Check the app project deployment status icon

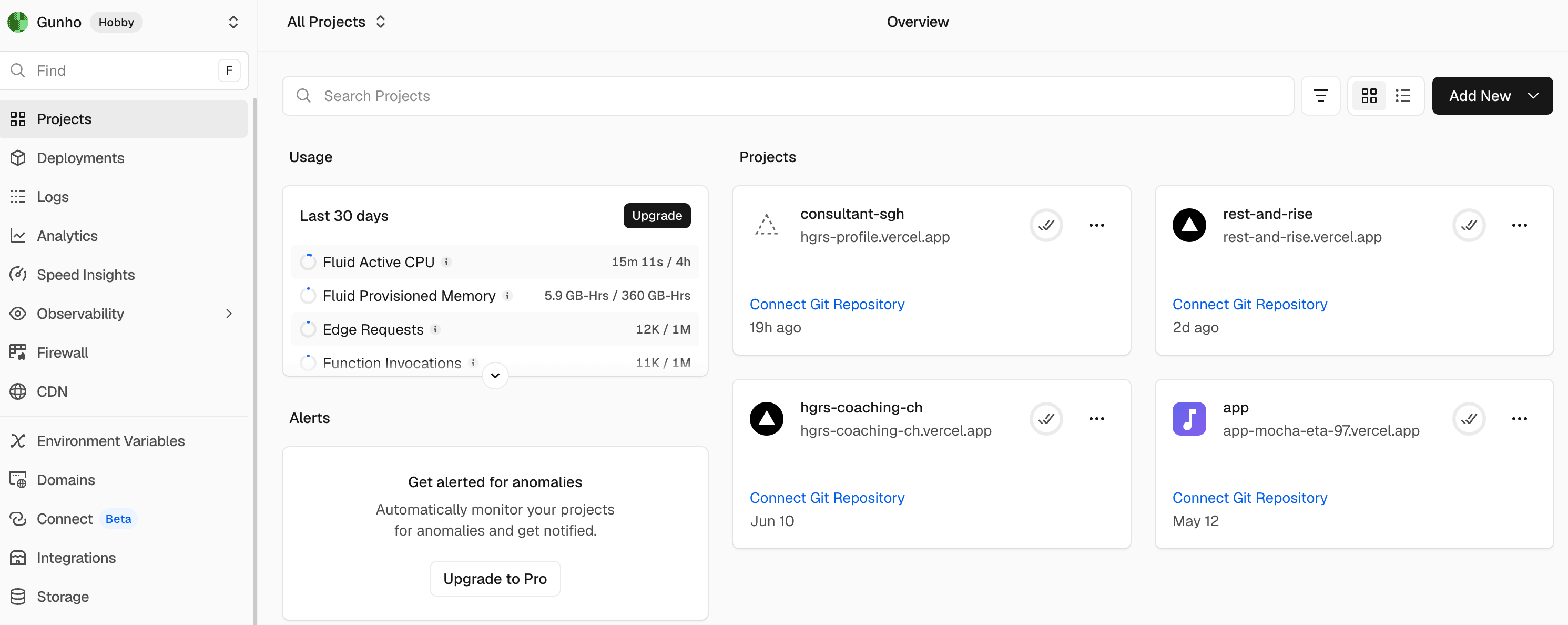pos(1469,419)
